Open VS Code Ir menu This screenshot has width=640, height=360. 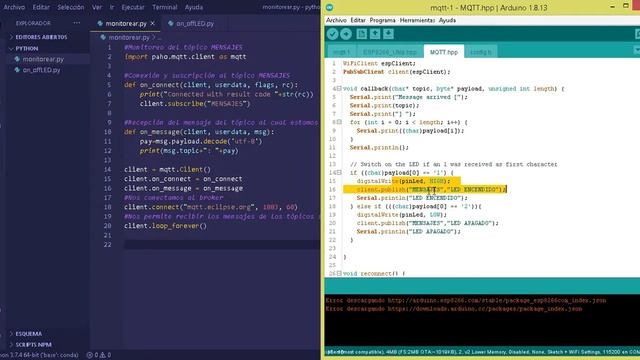112,7
